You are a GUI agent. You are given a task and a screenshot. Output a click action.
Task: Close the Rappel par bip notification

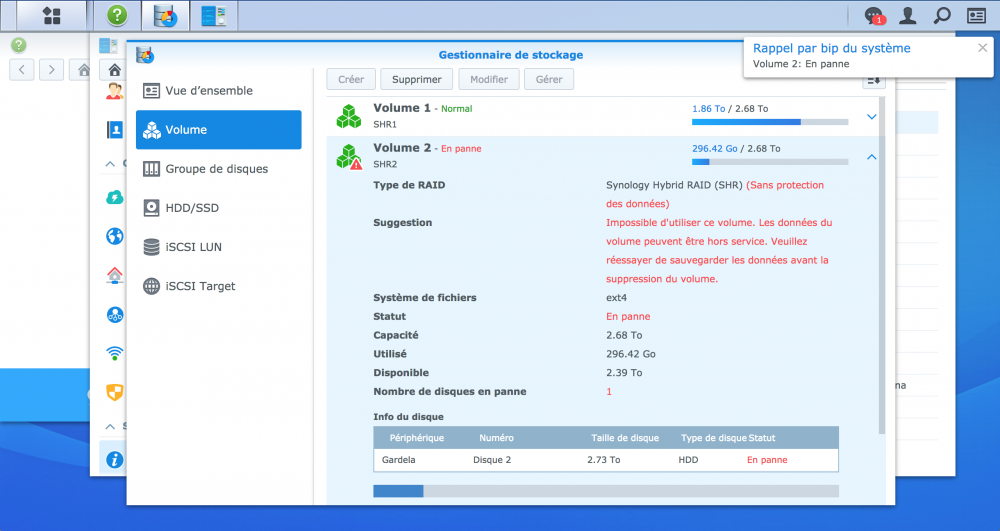(982, 48)
